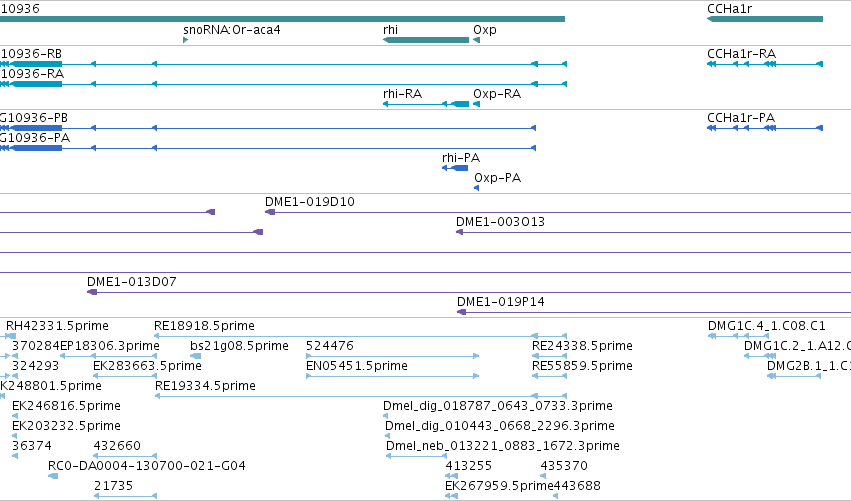Click the rhi-RA transcript label
851x501 pixels.
pyautogui.click(x=402, y=94)
